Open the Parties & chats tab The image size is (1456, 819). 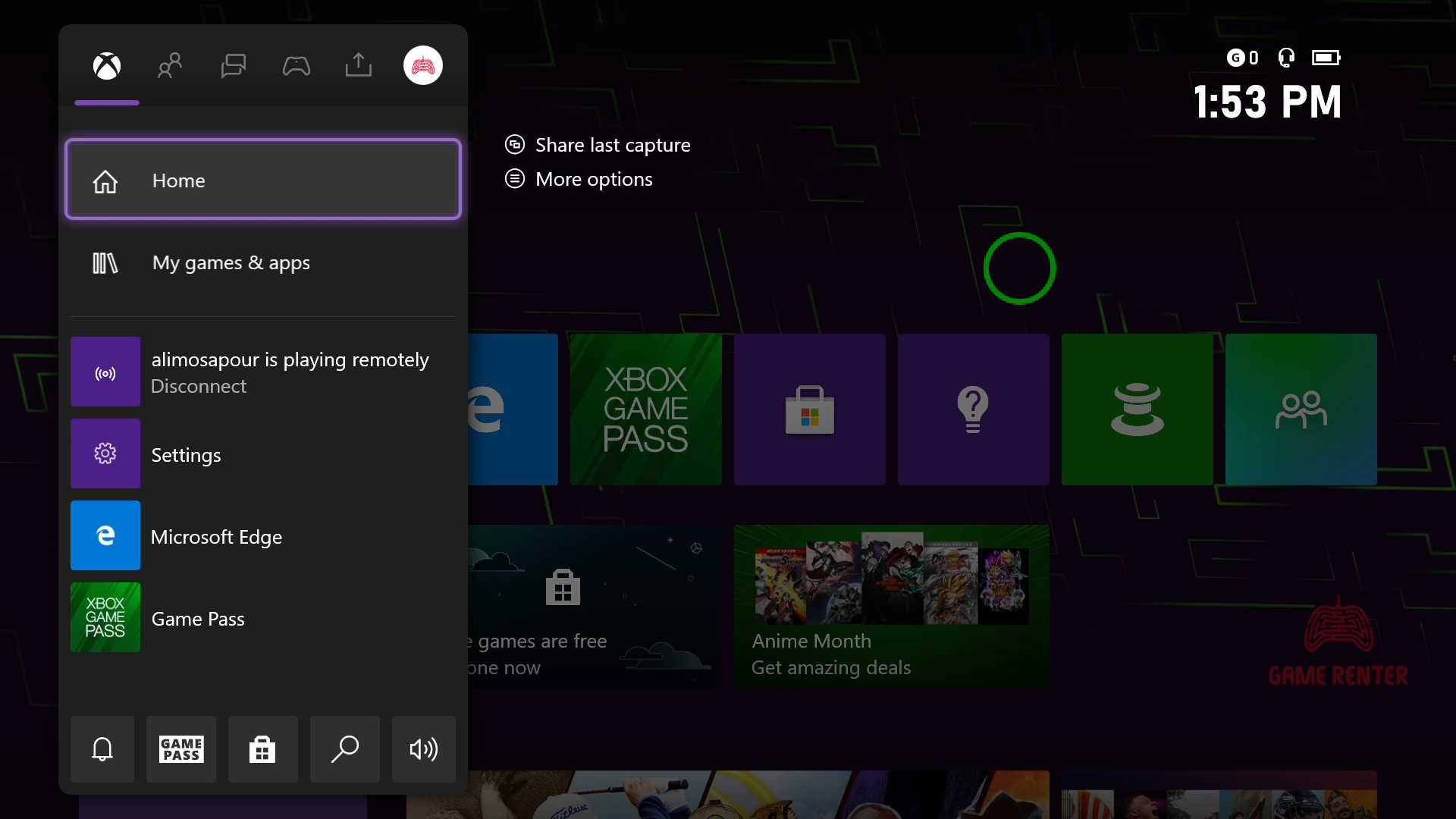(x=233, y=66)
